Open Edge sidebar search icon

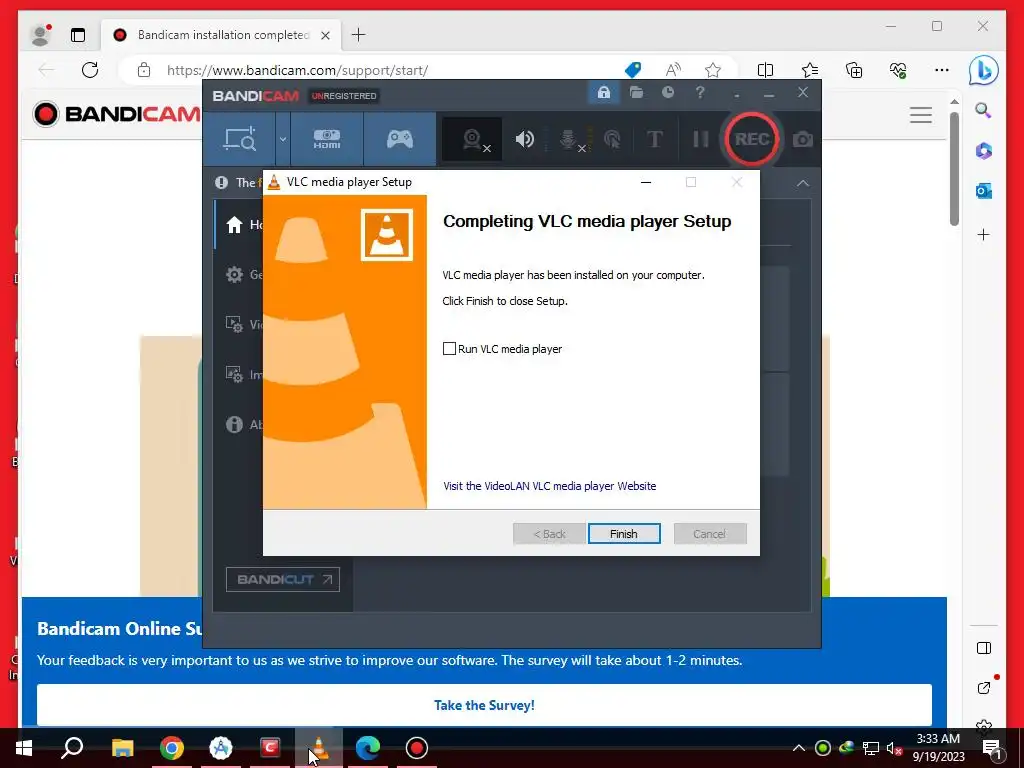click(984, 110)
